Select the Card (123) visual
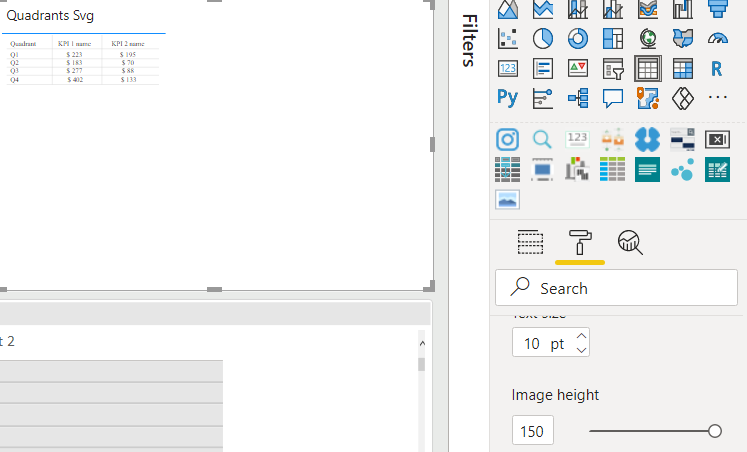This screenshot has height=452, width=747. coord(508,69)
